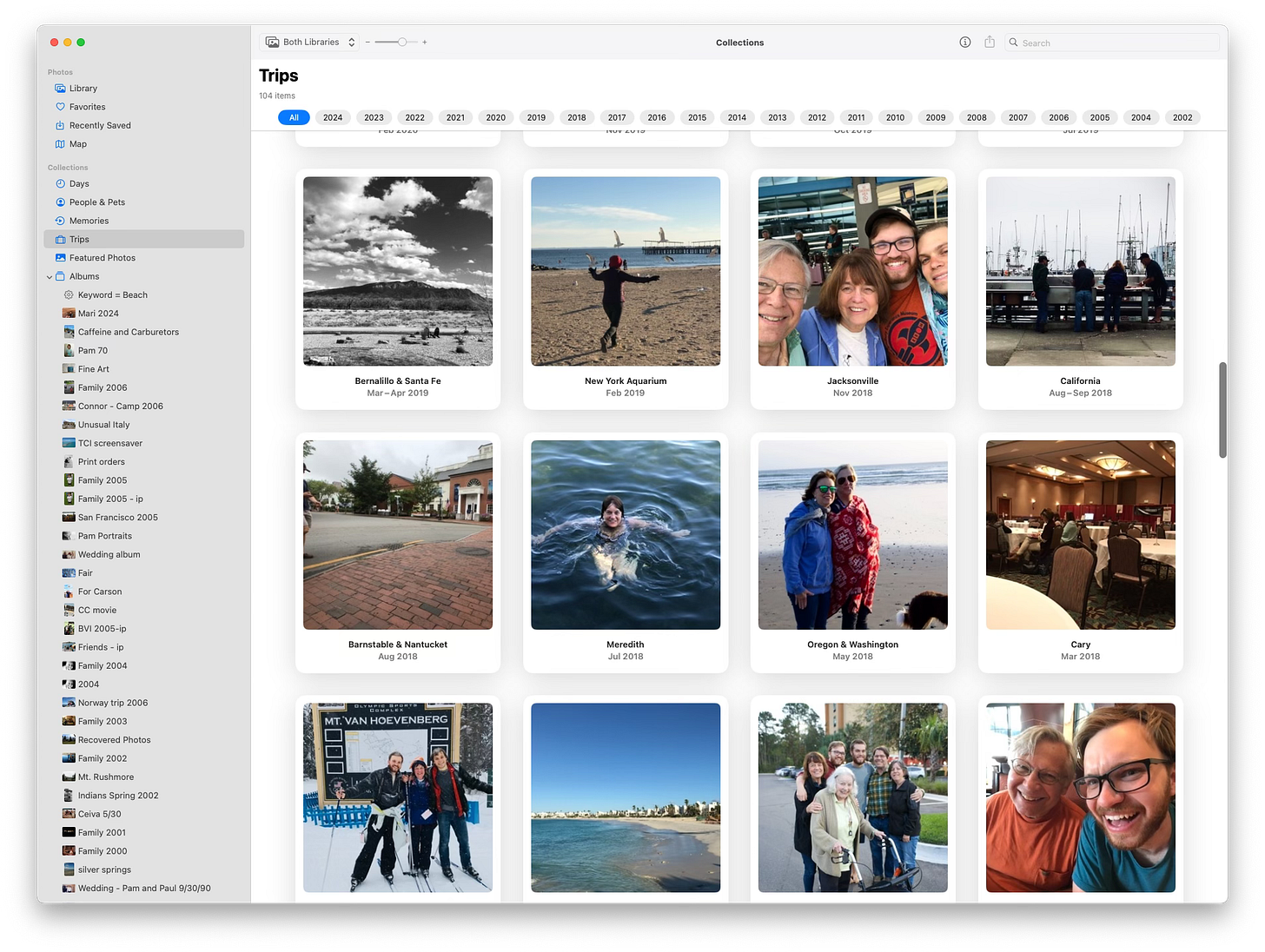This screenshot has height=952, width=1265.
Task: Select the All filter pill
Action: click(294, 117)
